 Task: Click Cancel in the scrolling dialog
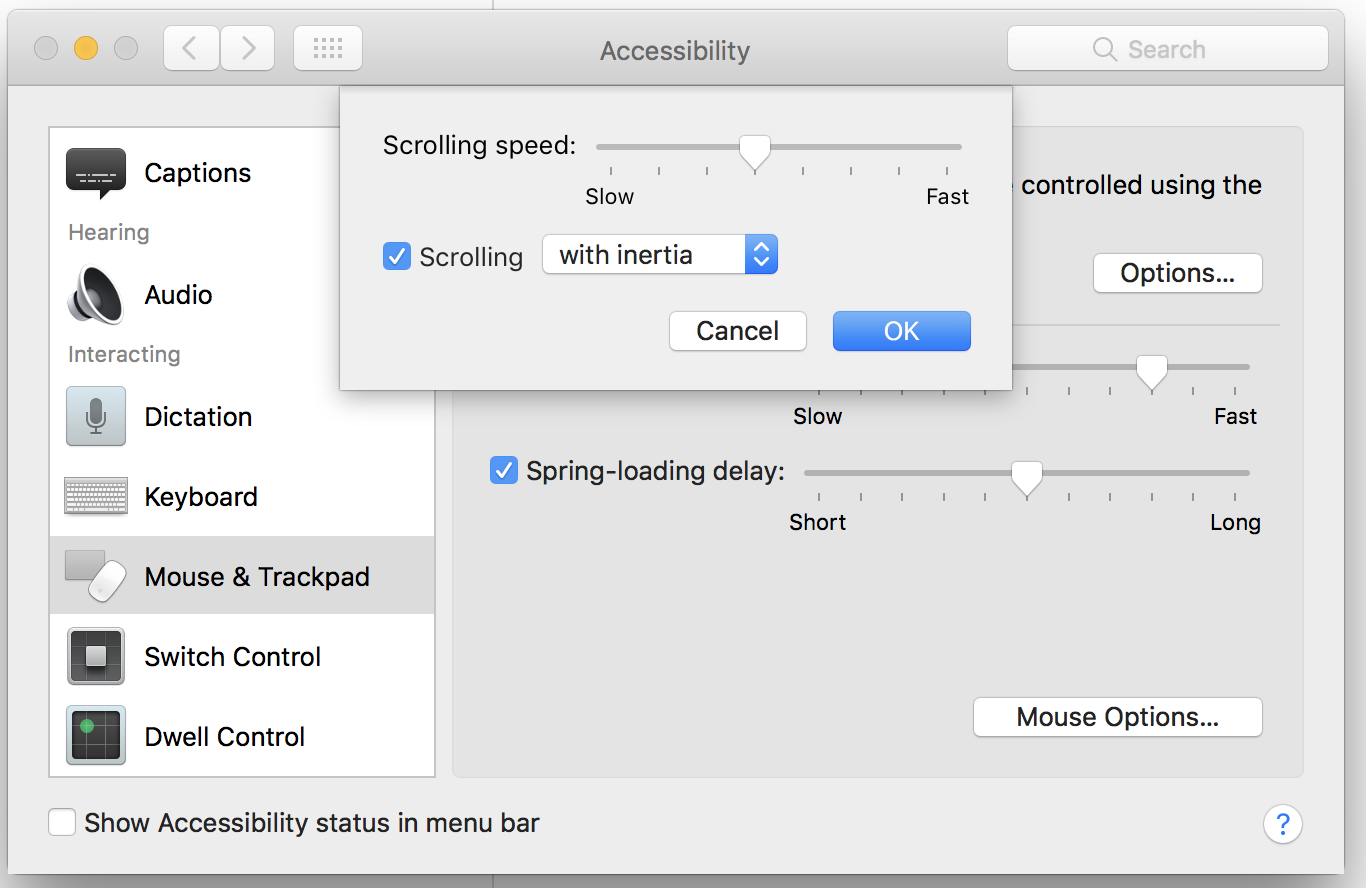pyautogui.click(x=737, y=331)
